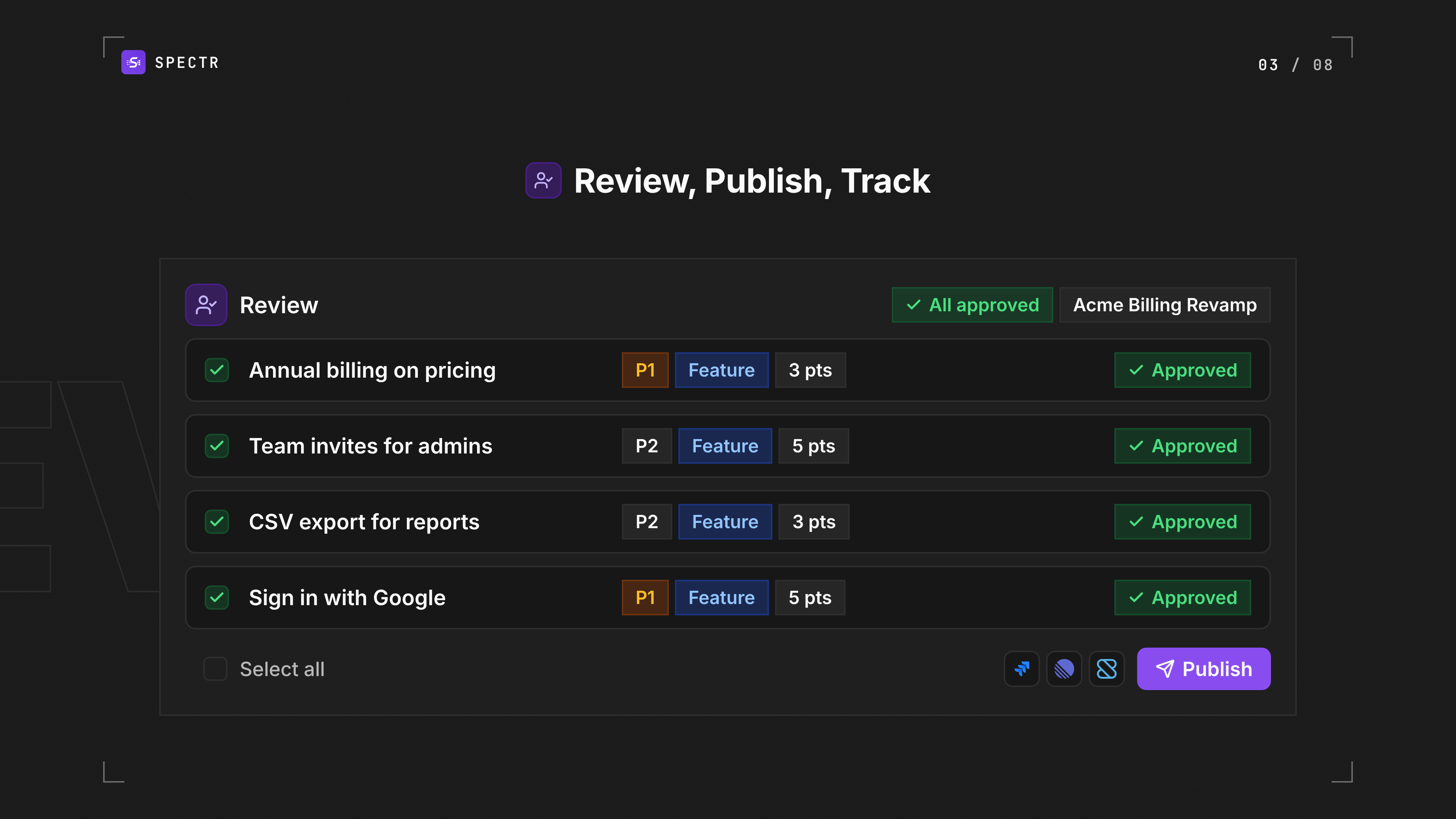Click 3 pts on CSV export row
The image size is (1456, 819).
[814, 522]
